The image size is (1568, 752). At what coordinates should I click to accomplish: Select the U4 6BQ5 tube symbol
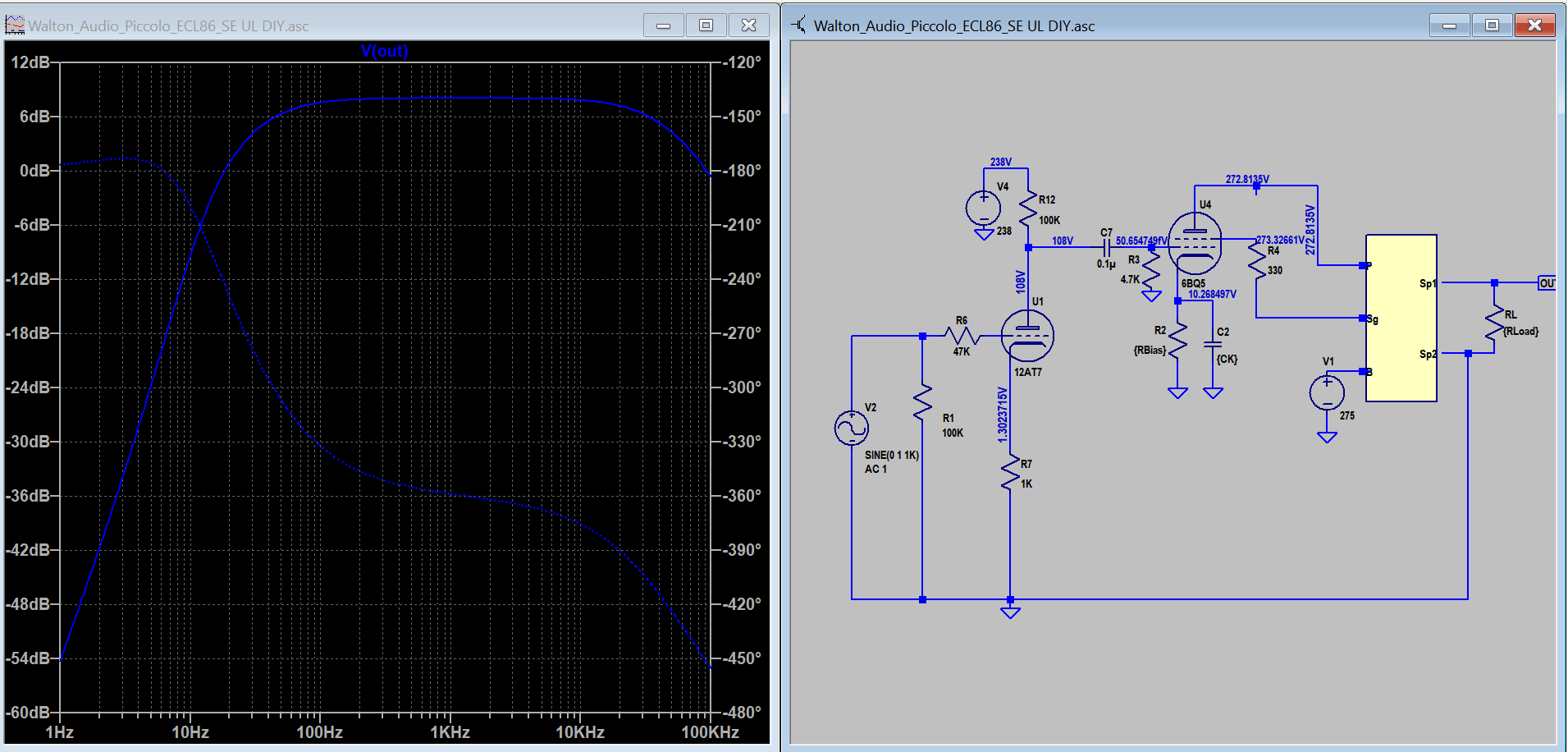coord(1195,243)
